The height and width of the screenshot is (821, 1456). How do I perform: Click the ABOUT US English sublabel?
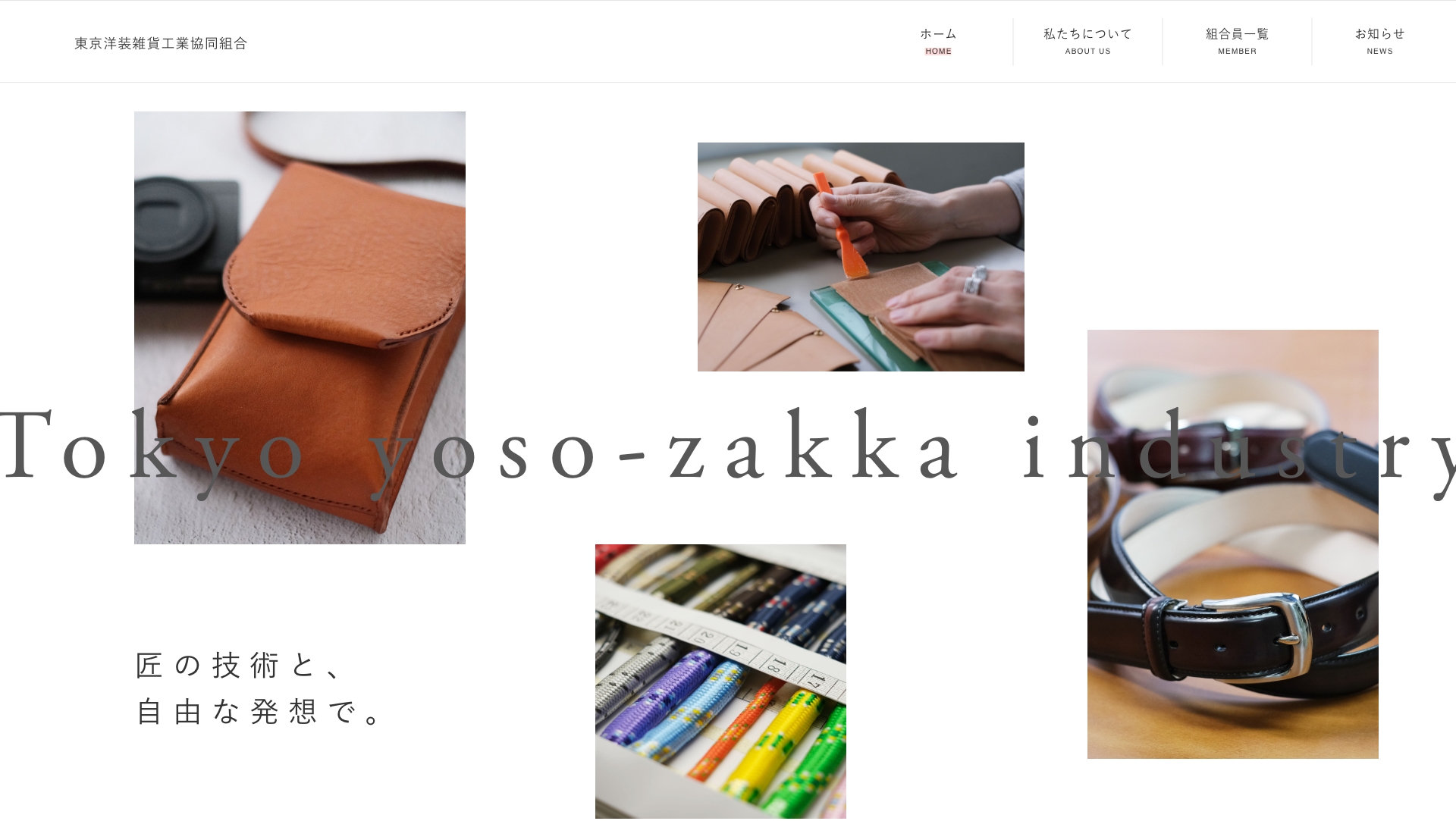(1087, 52)
